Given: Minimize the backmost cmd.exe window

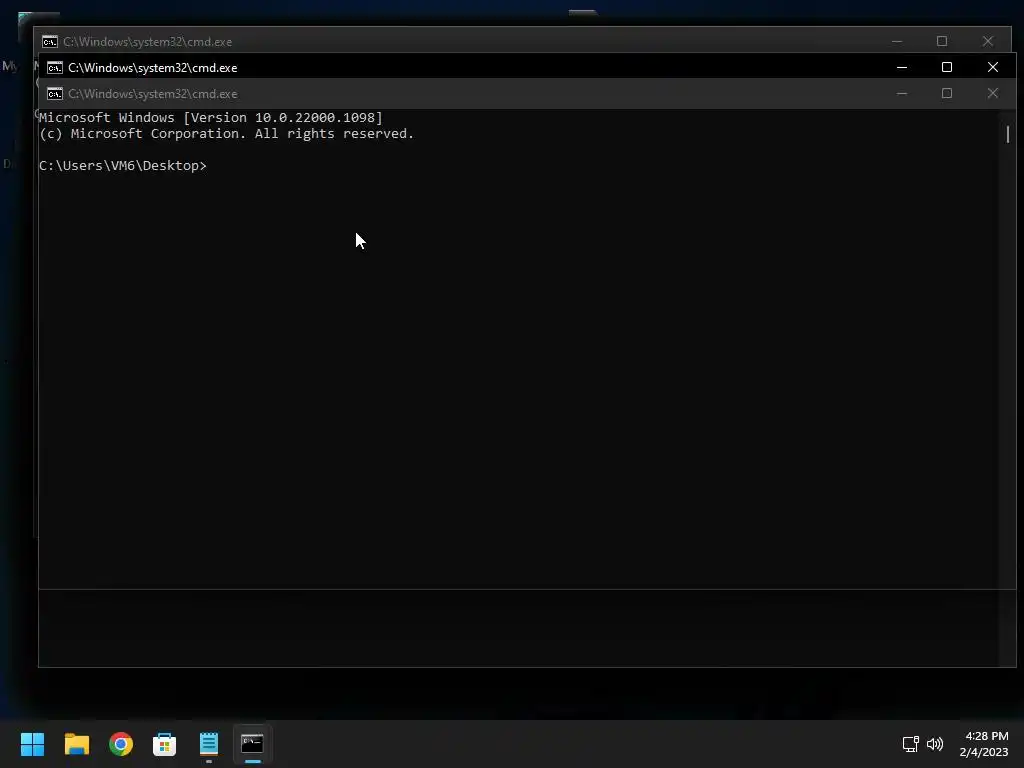Looking at the screenshot, I should (897, 41).
